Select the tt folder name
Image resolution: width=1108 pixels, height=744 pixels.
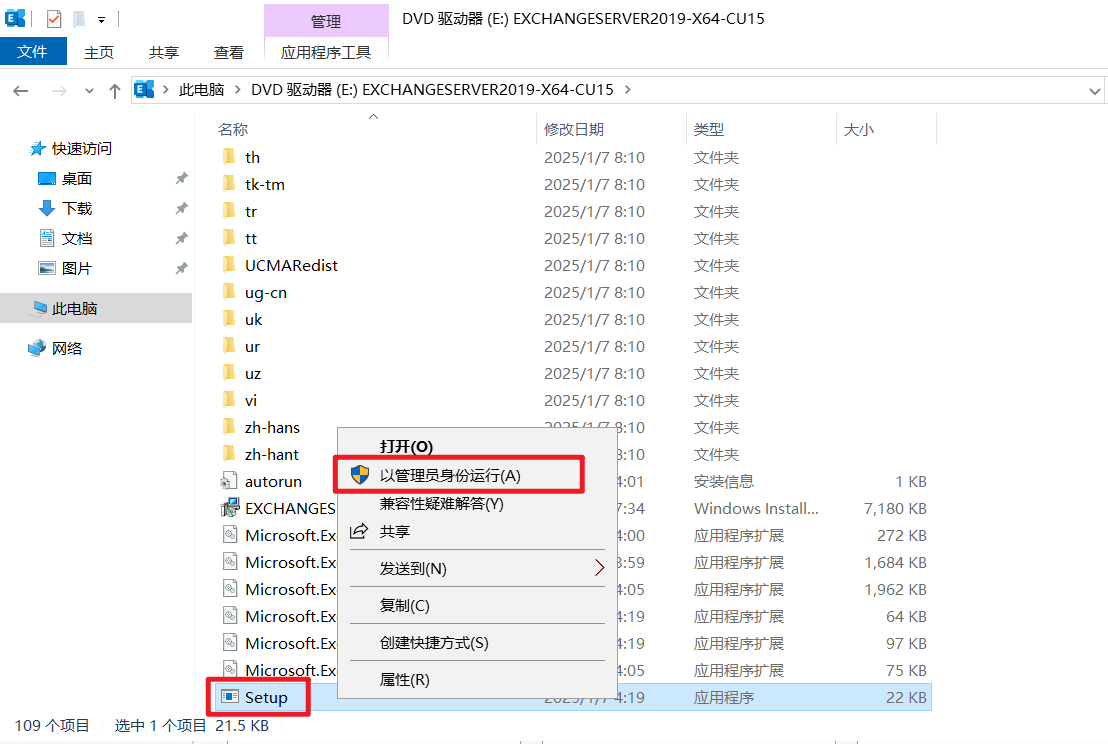pos(251,239)
